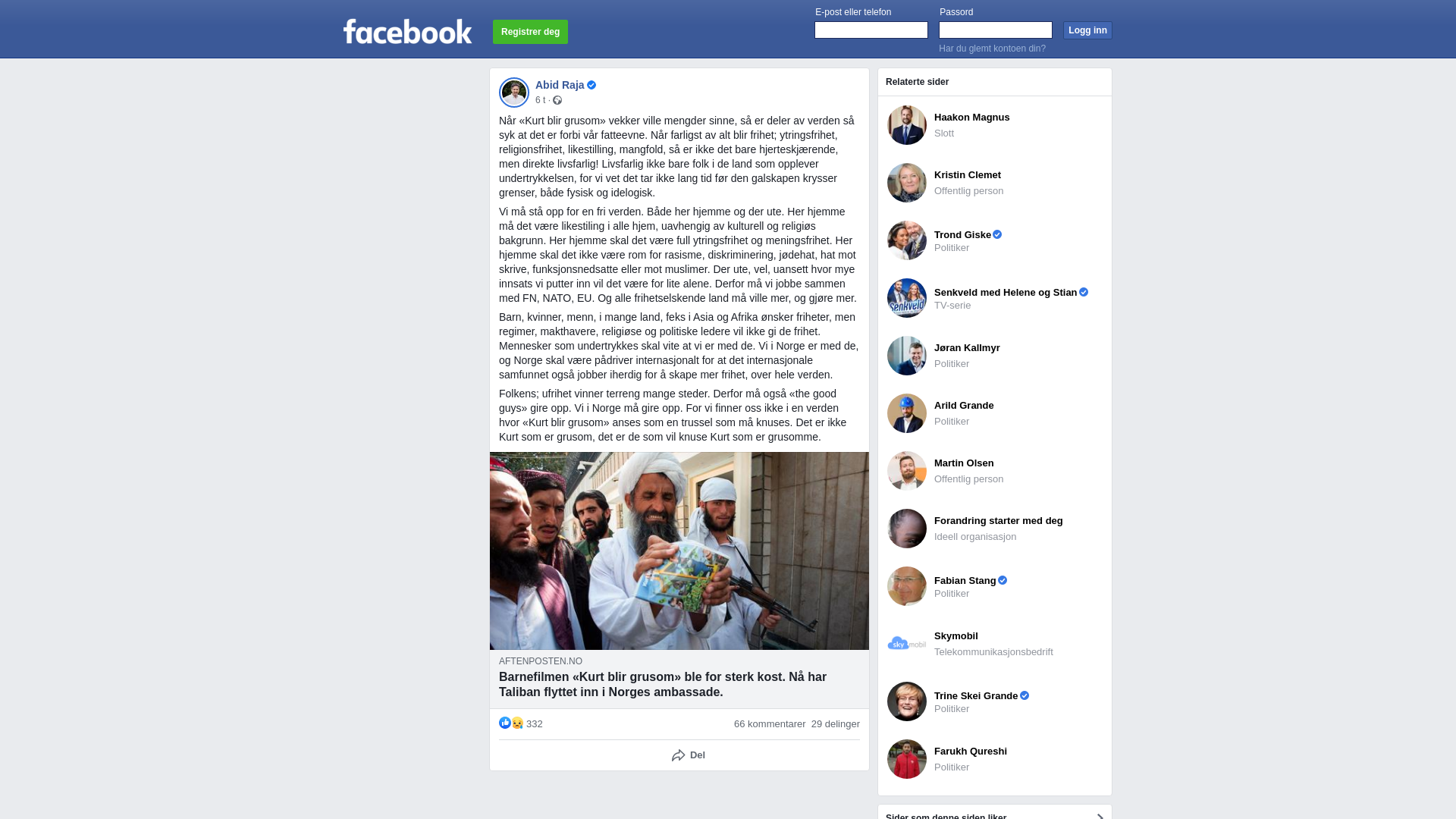Click the sad reaction icon on post
Image resolution: width=1456 pixels, height=819 pixels.
pyautogui.click(x=517, y=723)
